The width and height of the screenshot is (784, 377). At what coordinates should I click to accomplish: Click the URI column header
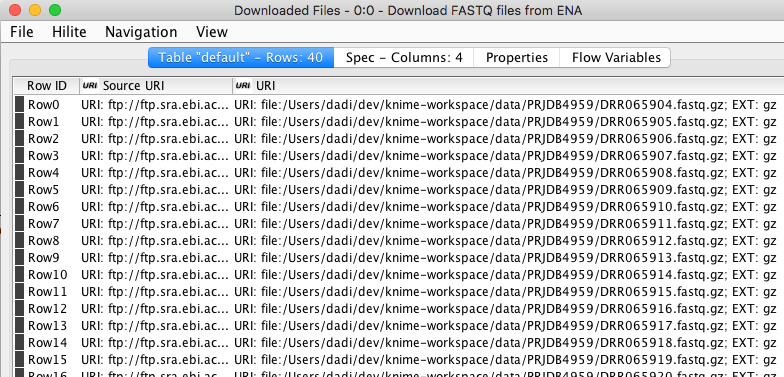(508, 86)
